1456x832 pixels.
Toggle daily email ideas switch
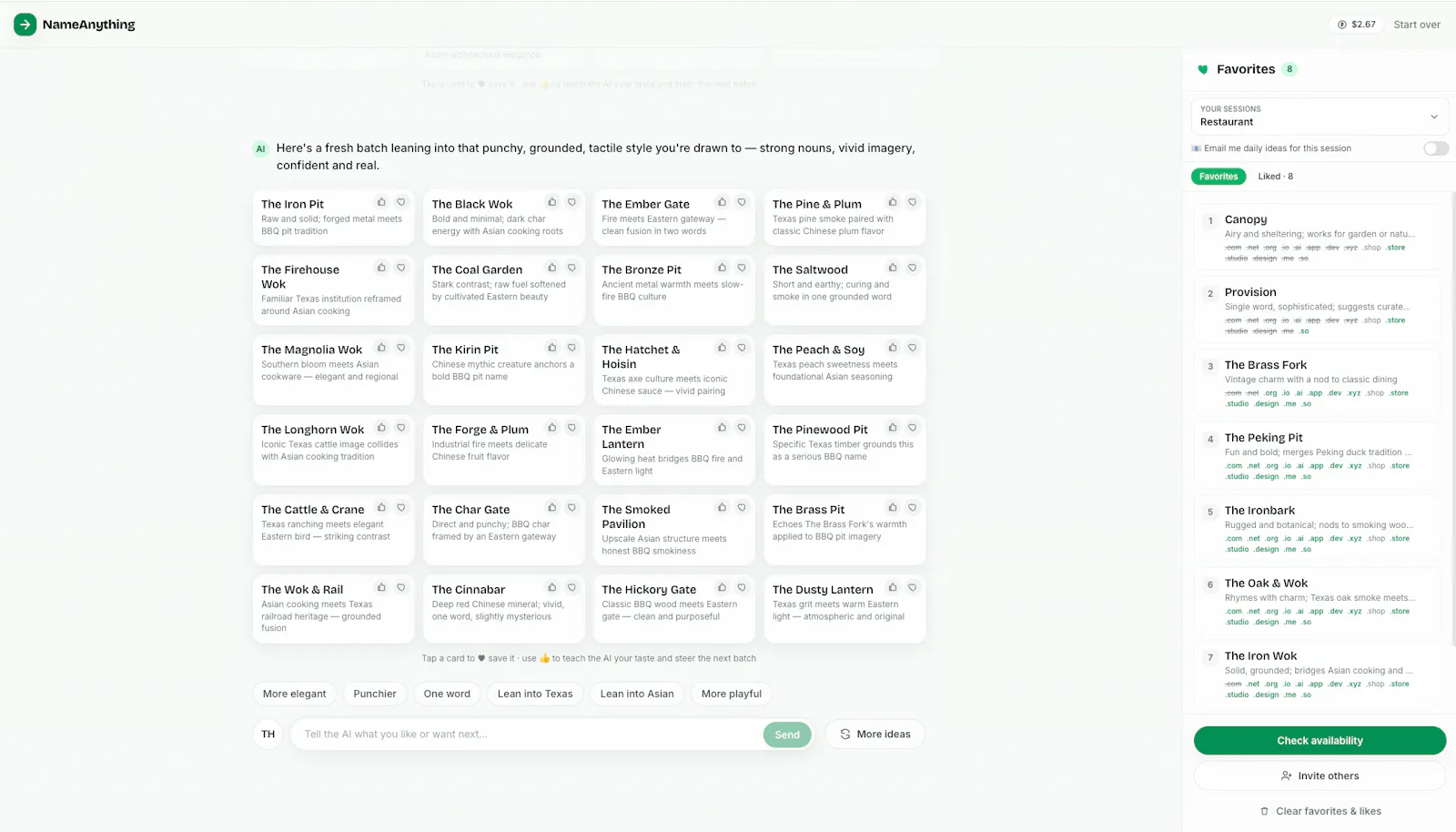coord(1436,148)
